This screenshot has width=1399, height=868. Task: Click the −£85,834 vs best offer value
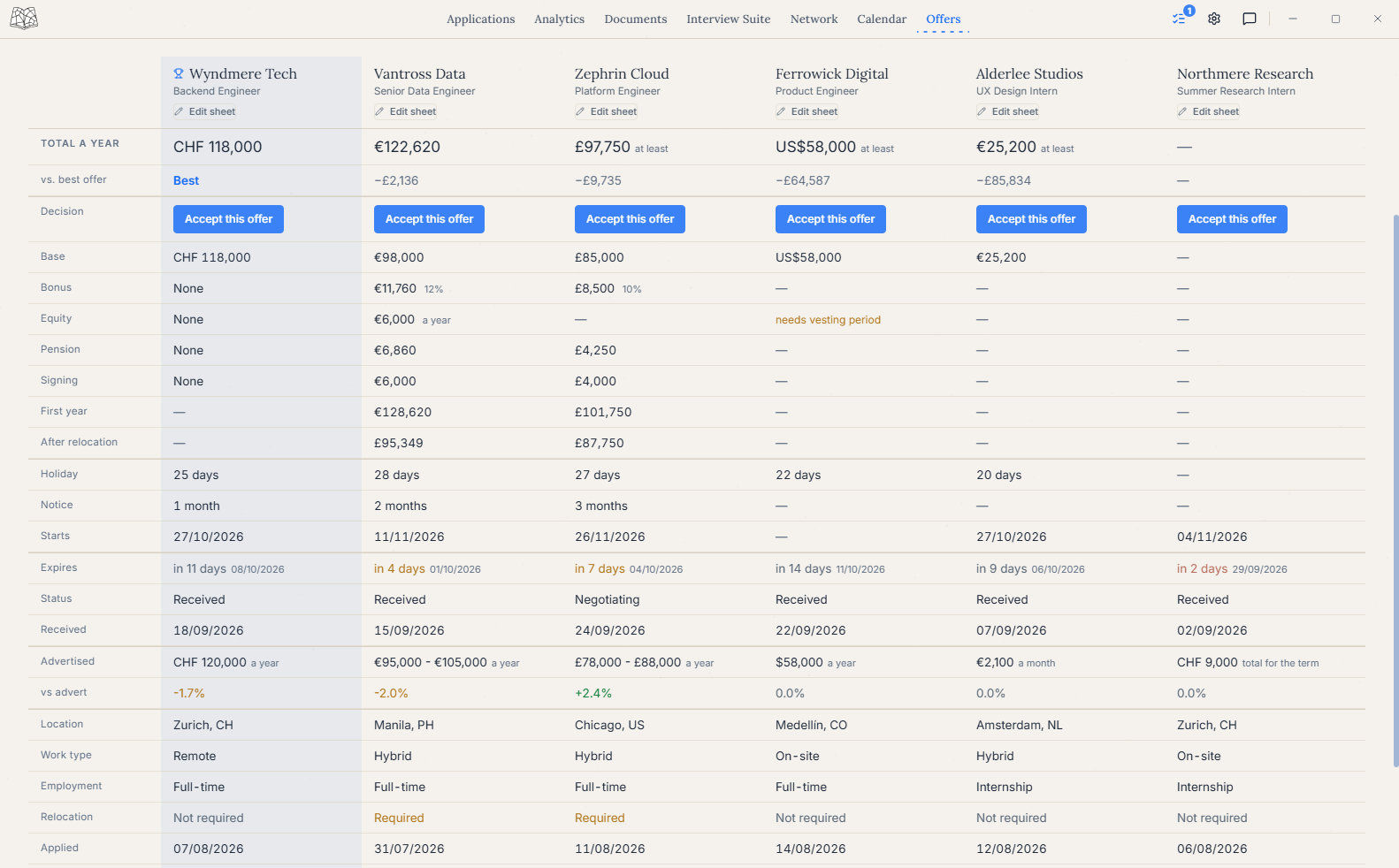point(1004,180)
